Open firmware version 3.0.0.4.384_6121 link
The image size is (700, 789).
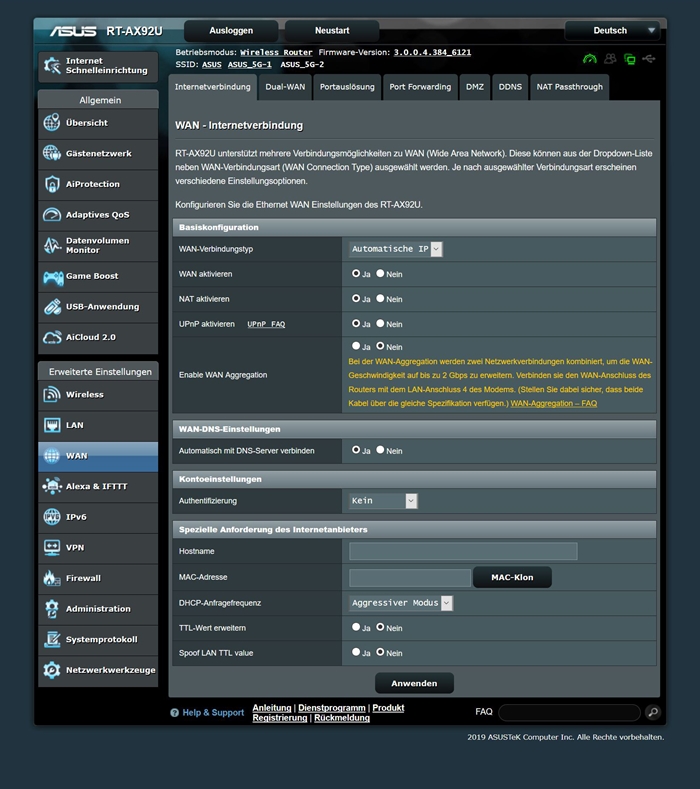point(432,52)
